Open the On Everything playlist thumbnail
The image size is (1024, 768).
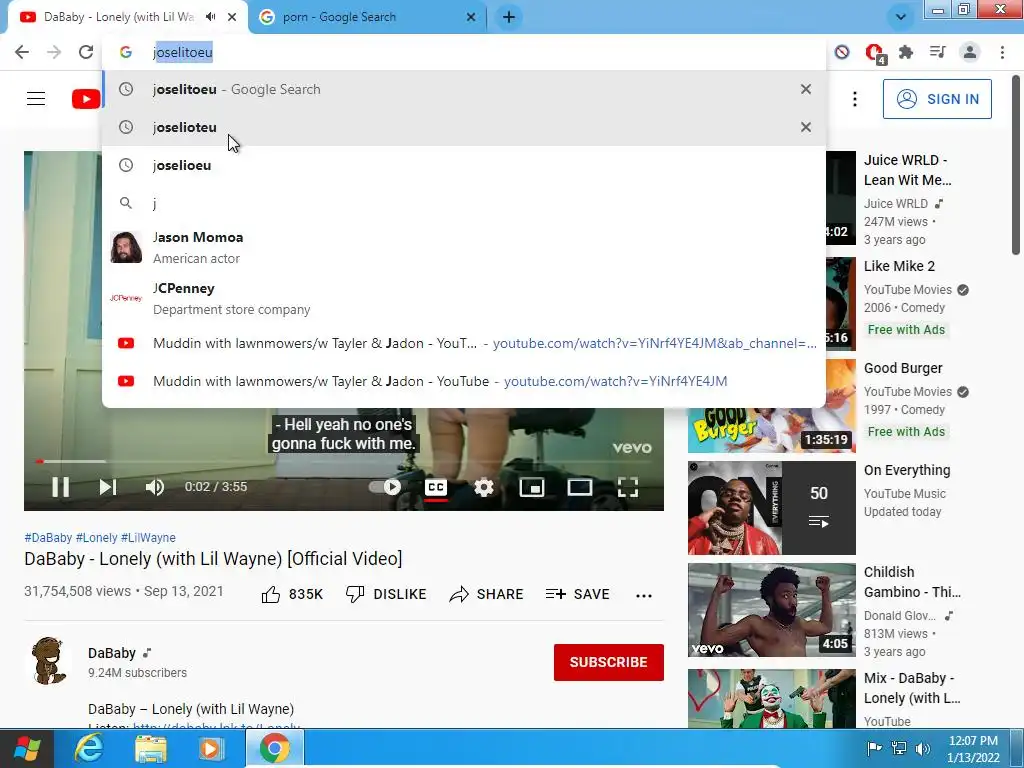[771, 508]
